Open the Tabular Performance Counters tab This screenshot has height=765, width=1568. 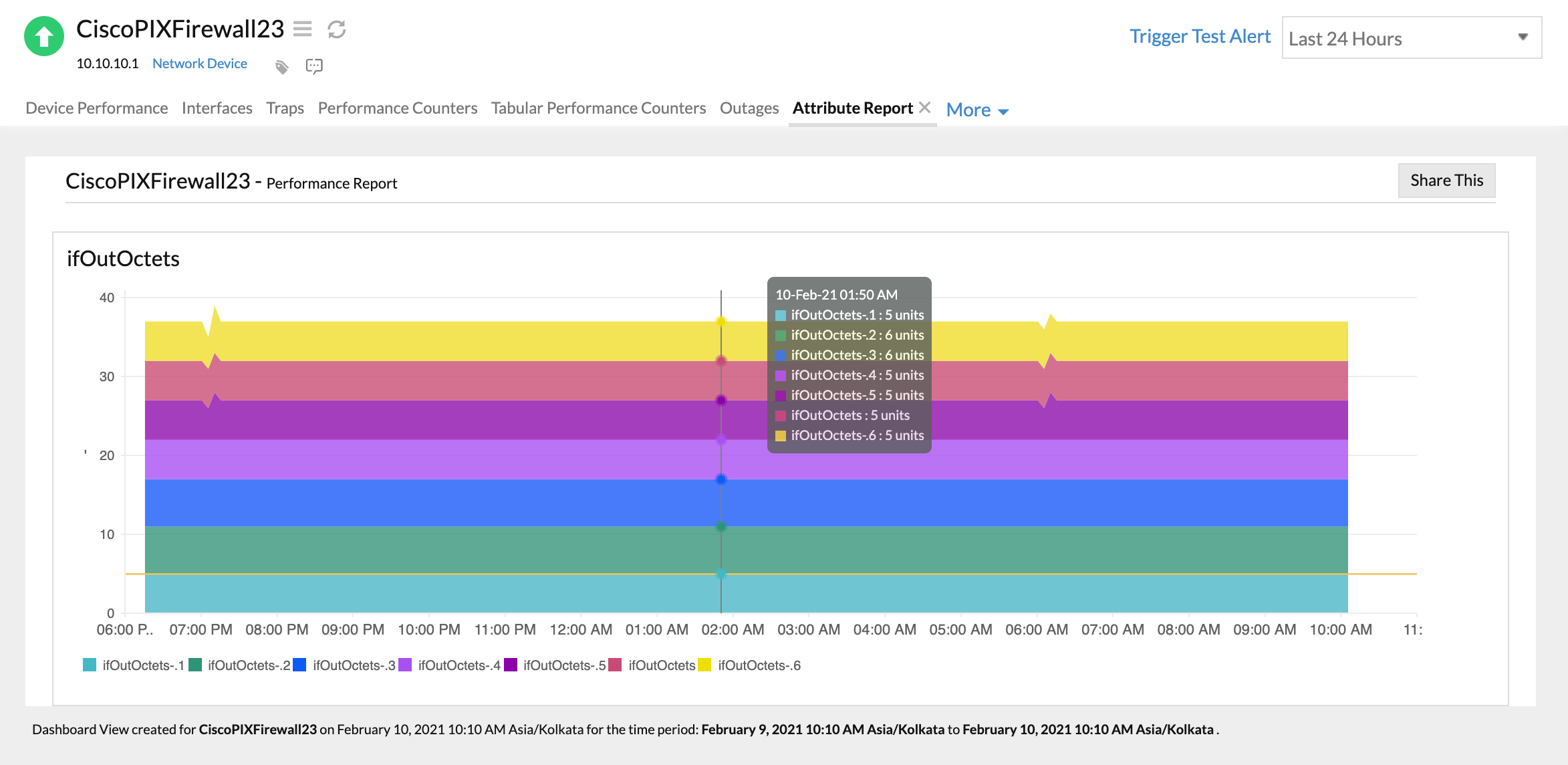coord(598,108)
